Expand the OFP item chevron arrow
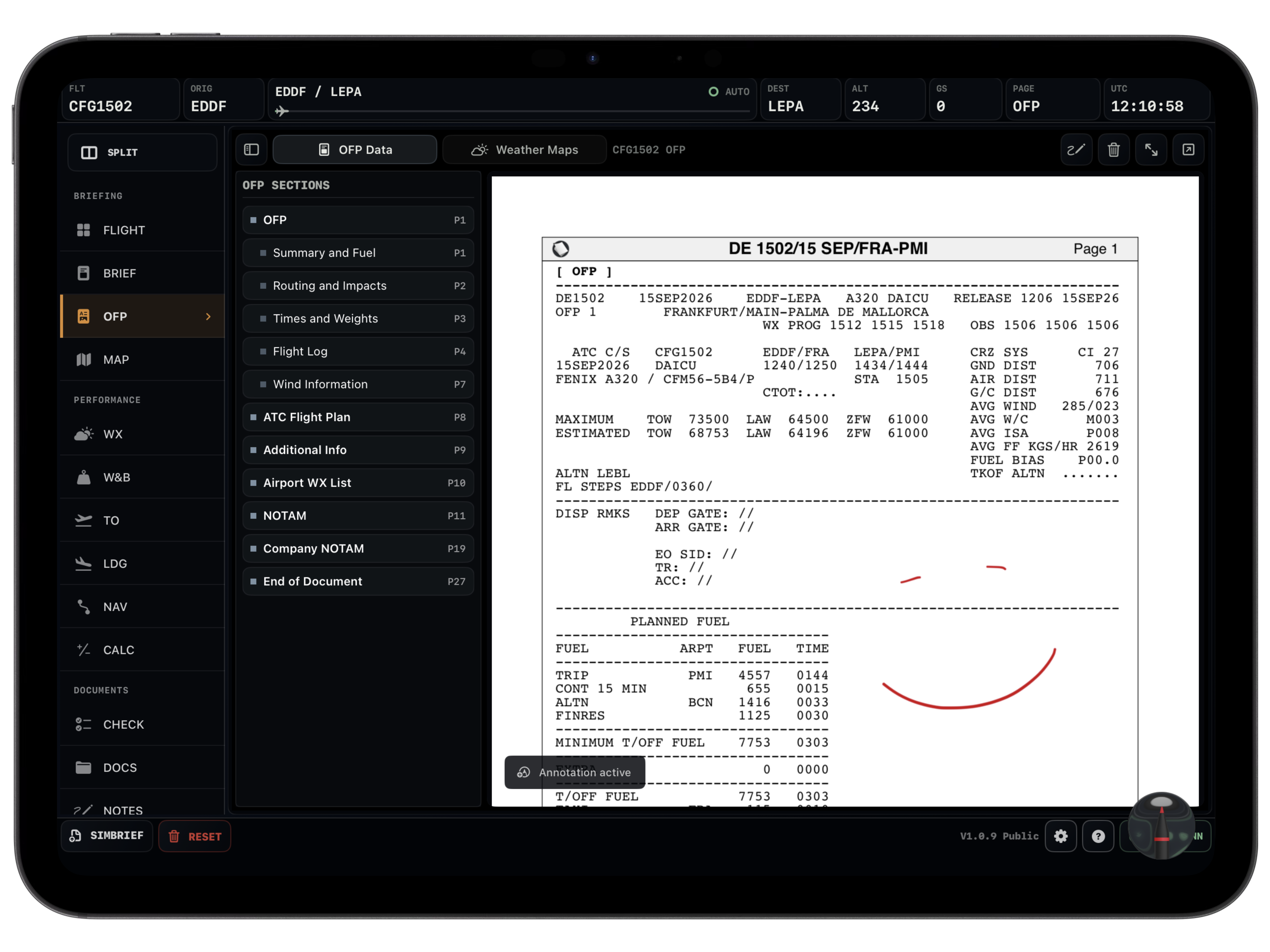 (x=208, y=317)
